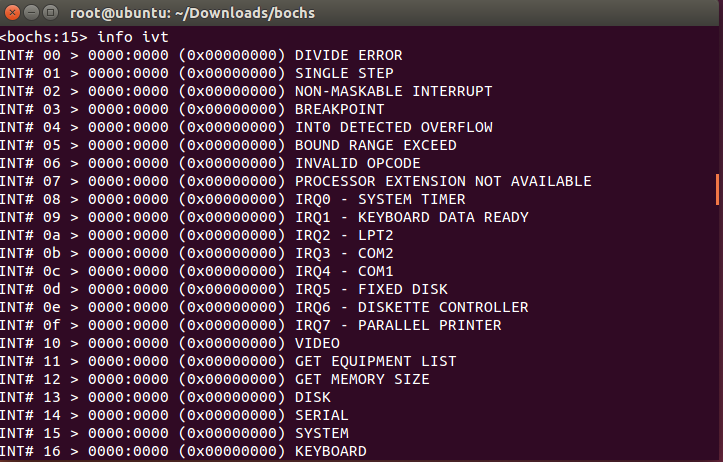Click '(0x00000000)' on INT# 0c line
723x462 pixels.
coord(232,271)
